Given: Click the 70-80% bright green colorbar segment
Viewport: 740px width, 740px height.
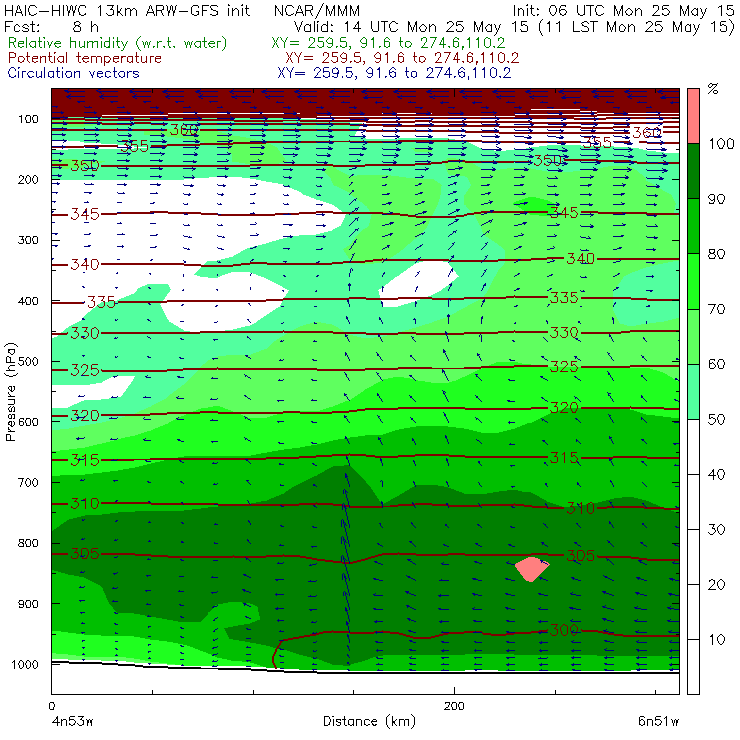Looking at the screenshot, I should (693, 281).
